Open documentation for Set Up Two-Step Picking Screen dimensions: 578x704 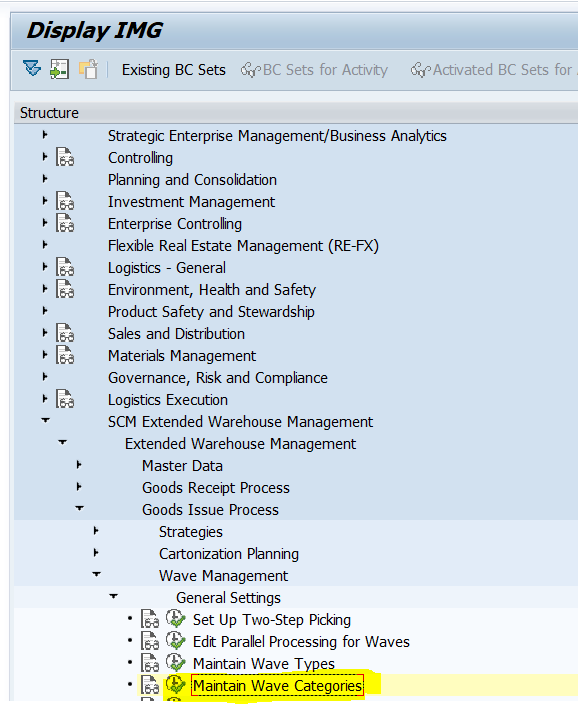(150, 619)
